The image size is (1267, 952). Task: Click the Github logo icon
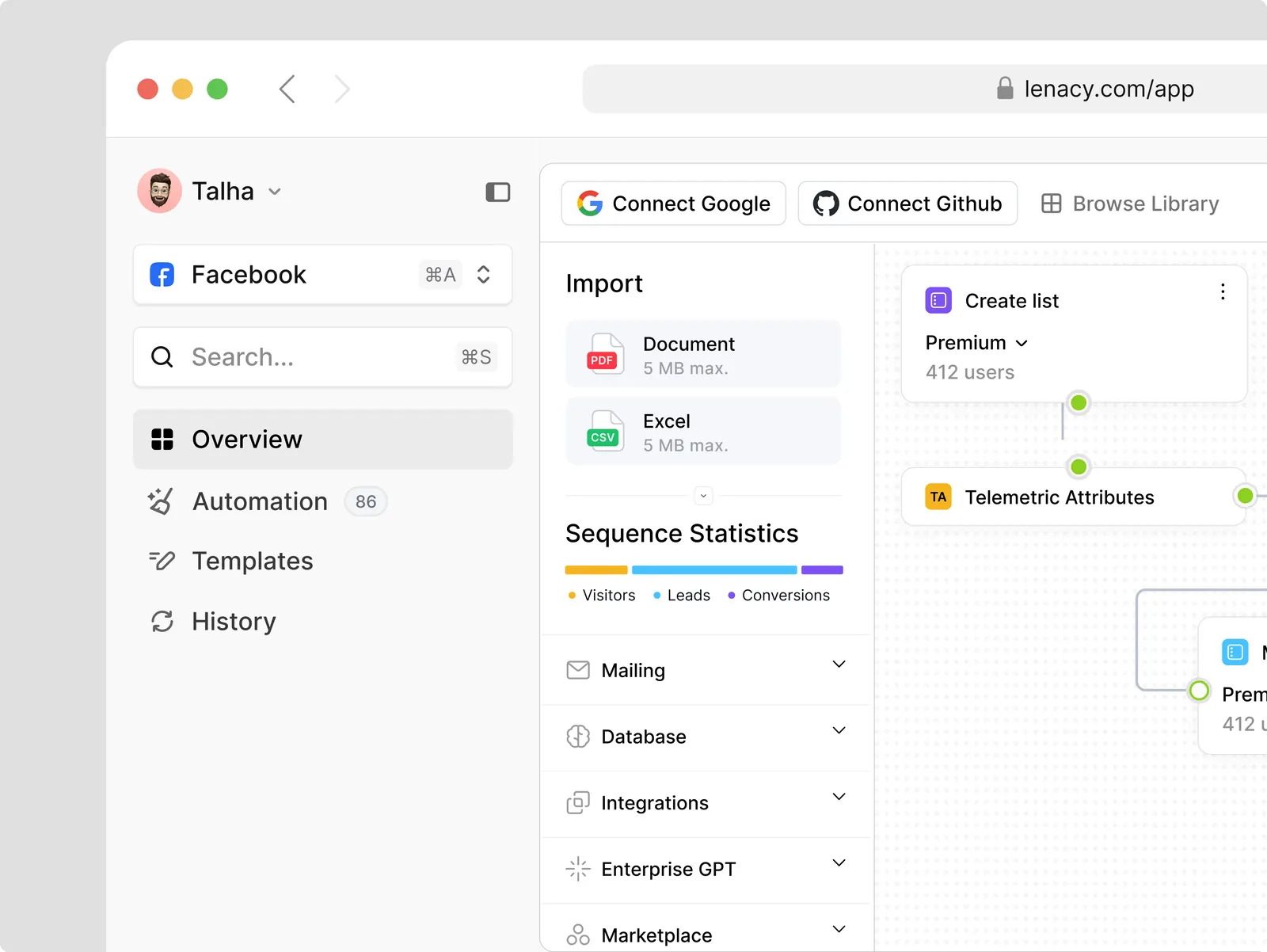tap(826, 204)
